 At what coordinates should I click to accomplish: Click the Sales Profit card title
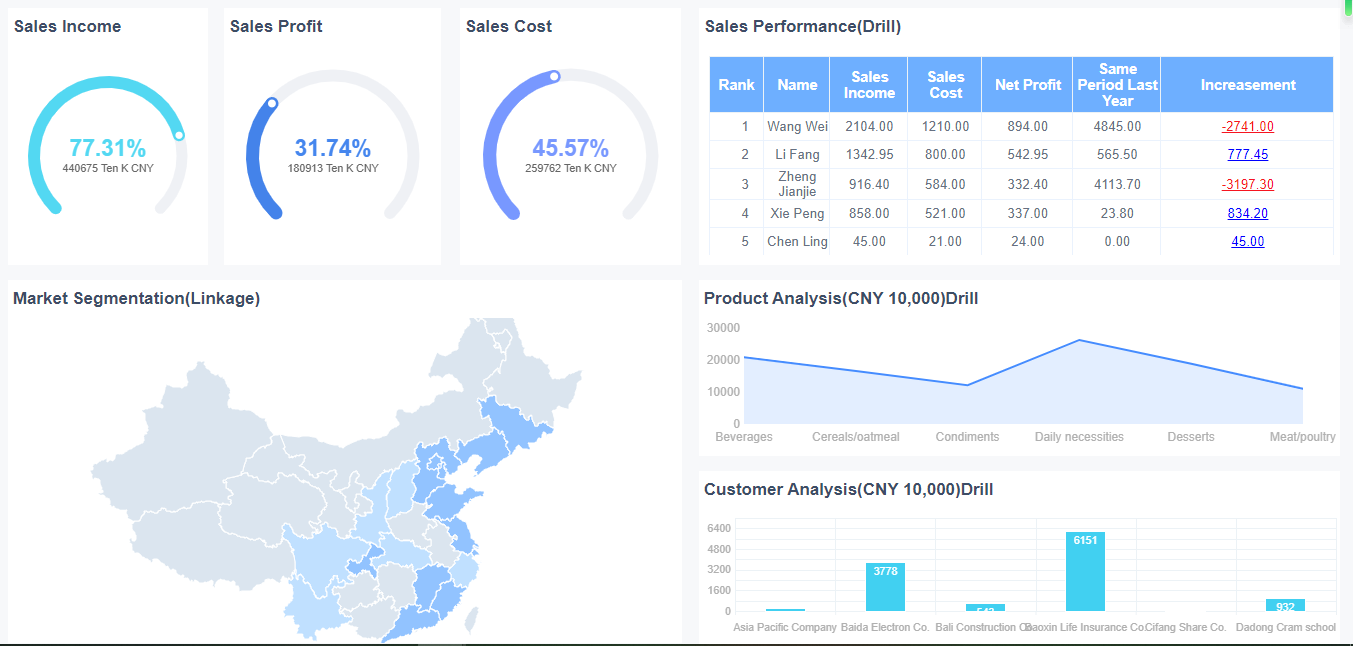(276, 27)
